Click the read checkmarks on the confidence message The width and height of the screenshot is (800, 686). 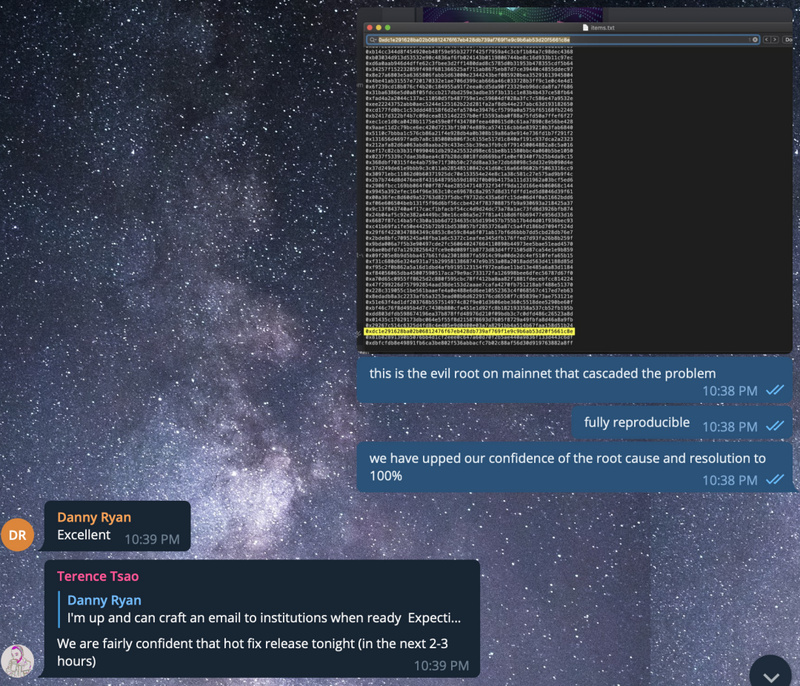(774, 480)
